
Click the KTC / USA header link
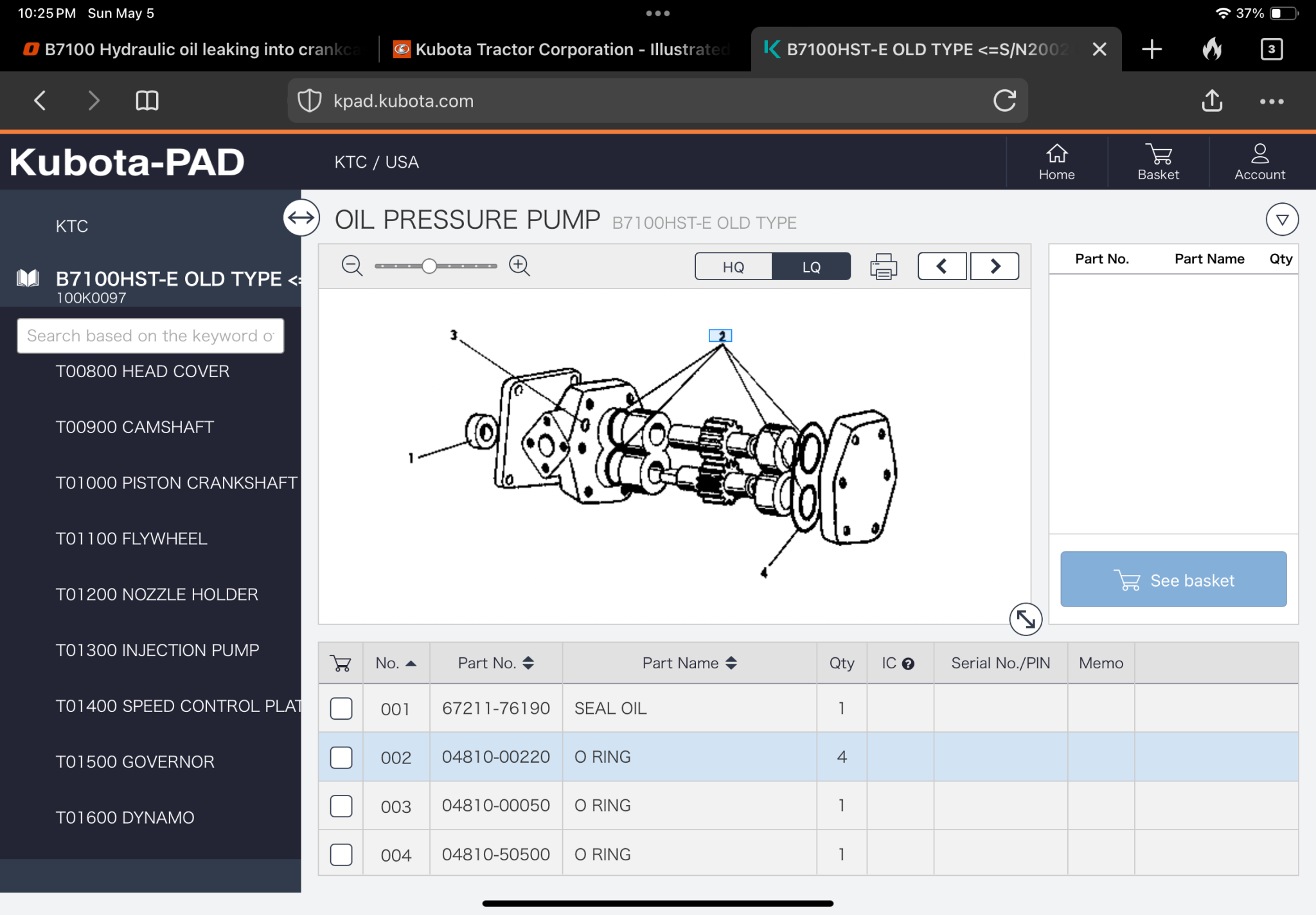377,162
